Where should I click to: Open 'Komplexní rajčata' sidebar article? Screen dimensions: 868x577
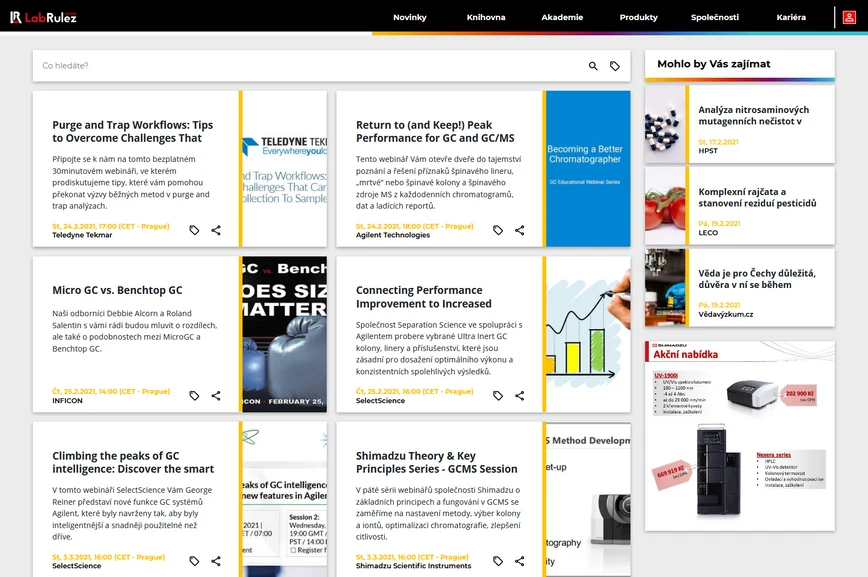(757, 197)
